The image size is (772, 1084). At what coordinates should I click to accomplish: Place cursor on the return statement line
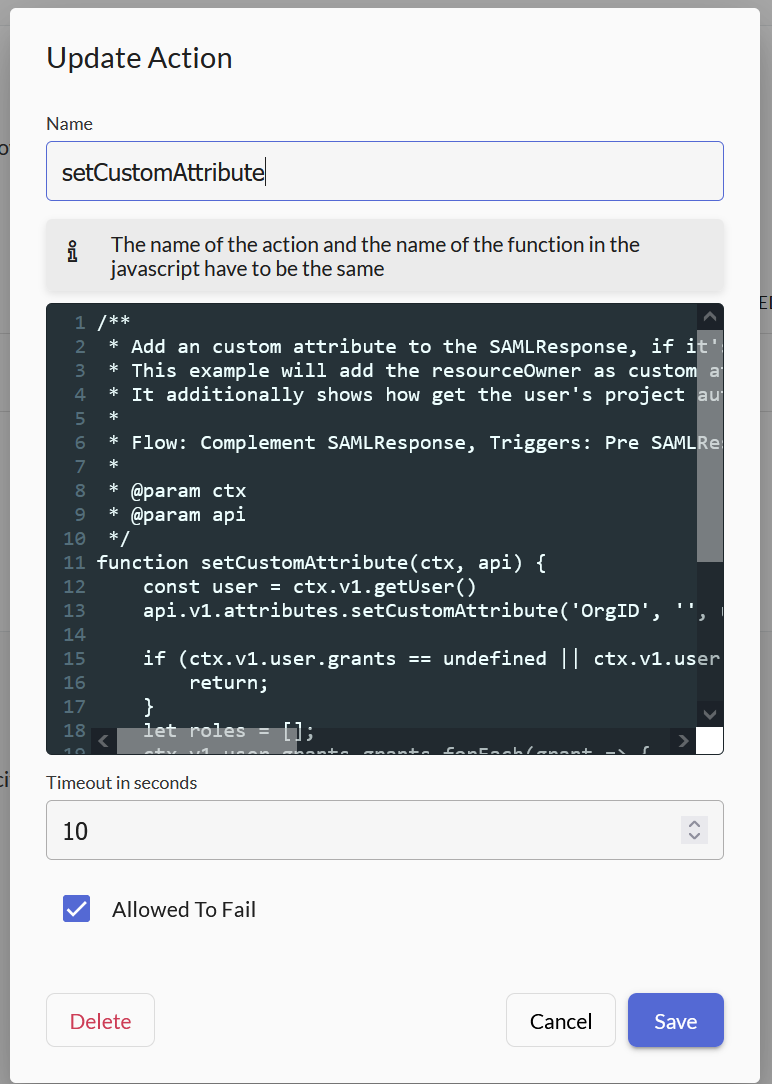tap(230, 683)
